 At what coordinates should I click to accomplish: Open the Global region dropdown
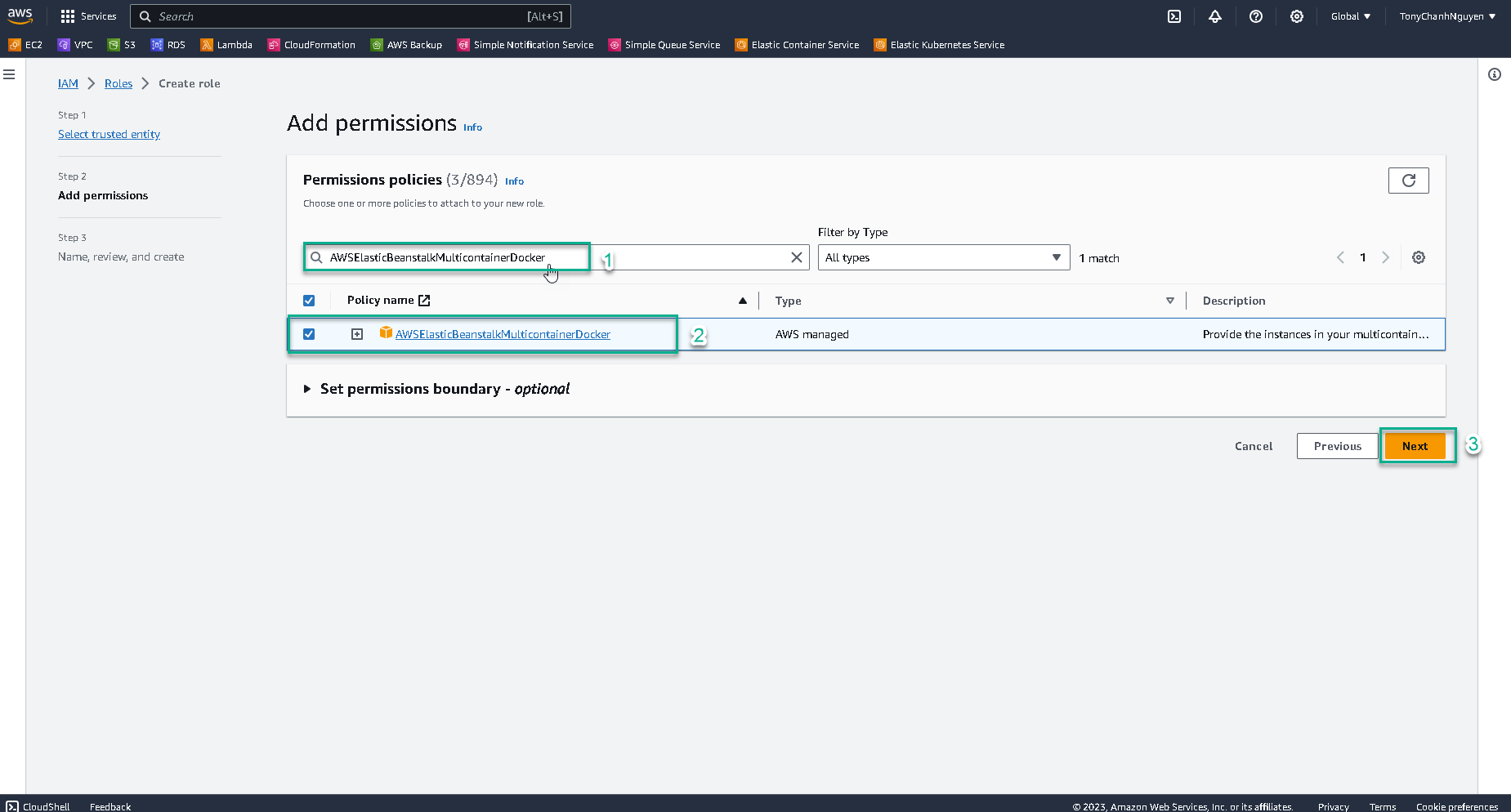click(x=1351, y=16)
